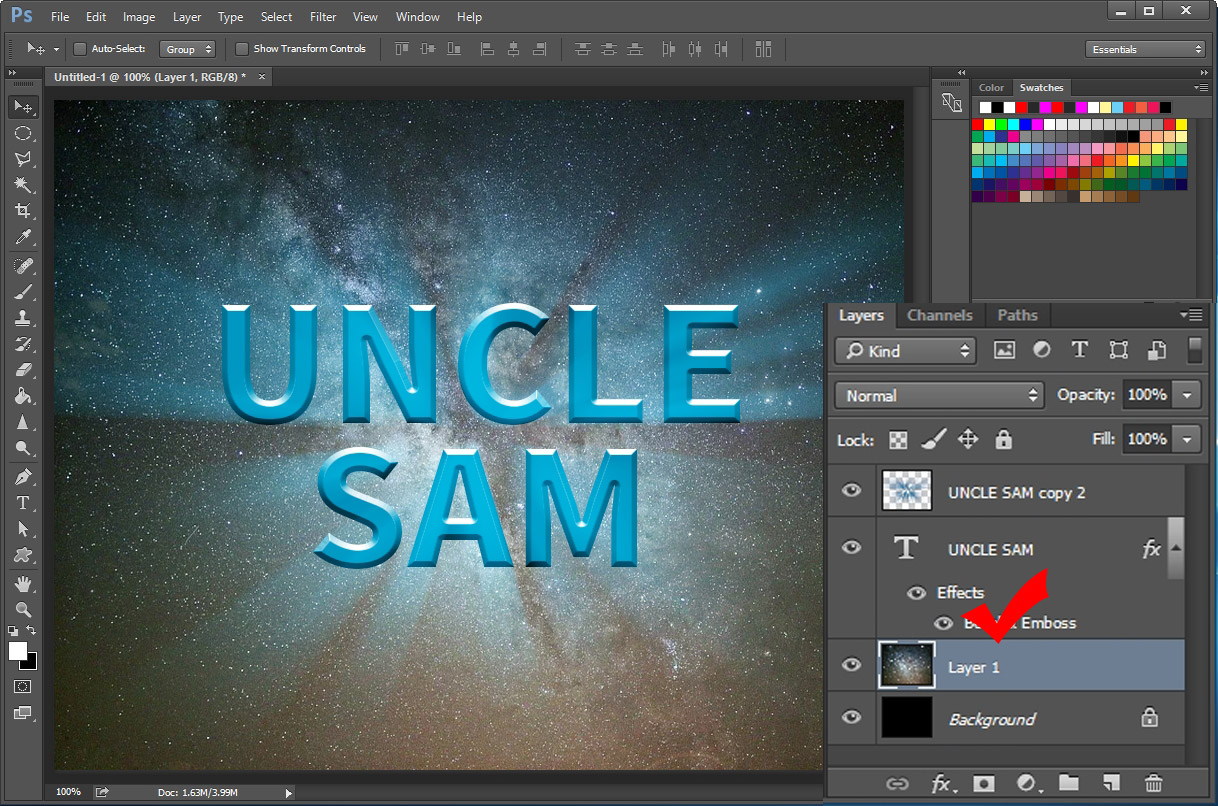Toggle Quick Mask mode

[23, 687]
